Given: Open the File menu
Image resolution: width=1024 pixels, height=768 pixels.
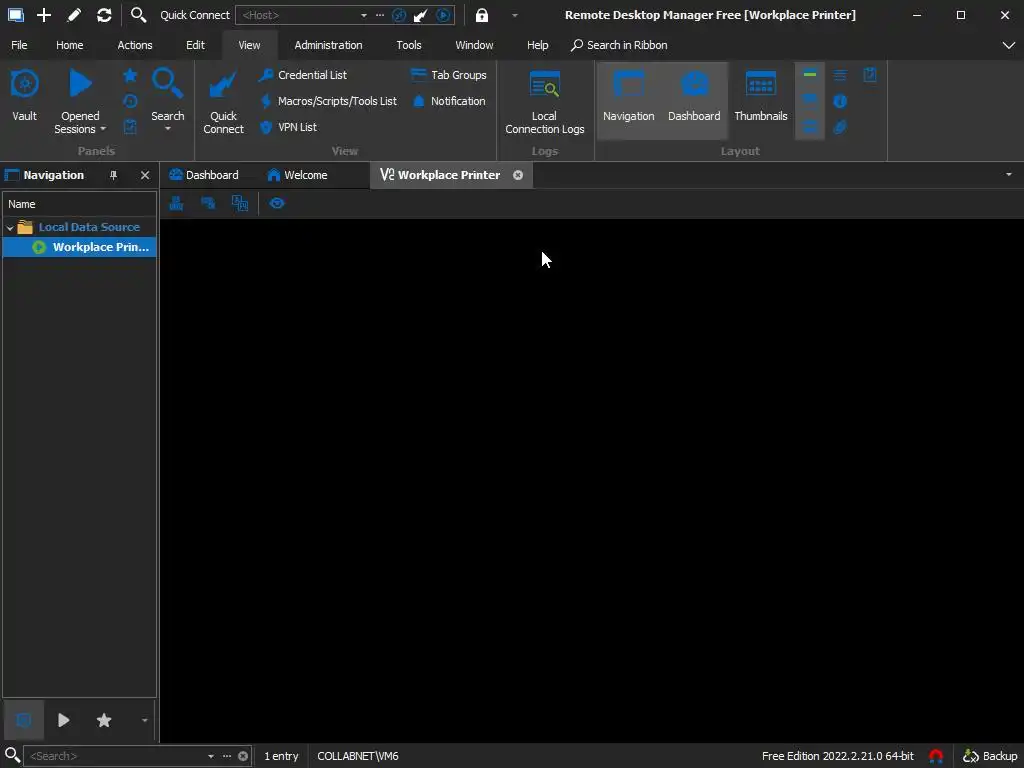Looking at the screenshot, I should 20,45.
